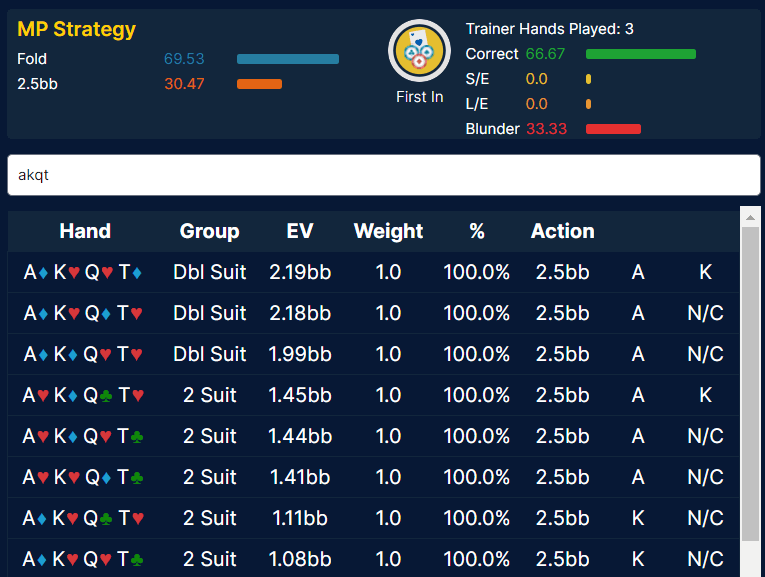Click the blue Fold frequency bar

(x=287, y=59)
